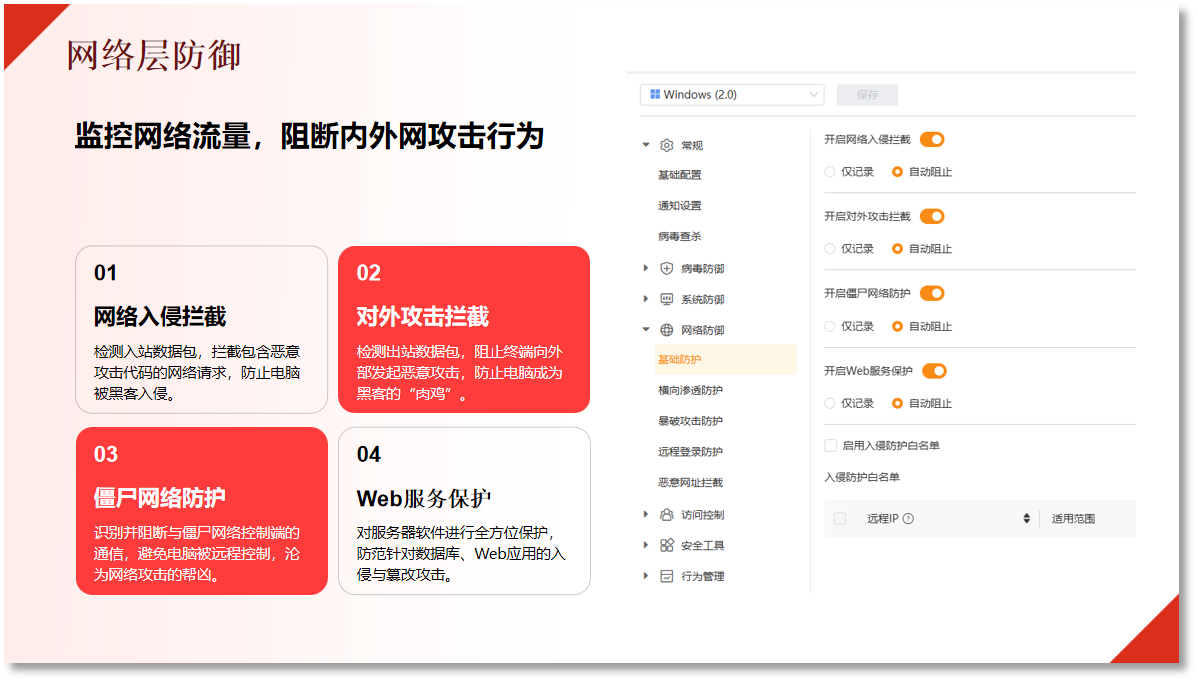This screenshot has width=1198, height=683.
Task: Click the globe icon for 网络防御
Action: point(666,330)
